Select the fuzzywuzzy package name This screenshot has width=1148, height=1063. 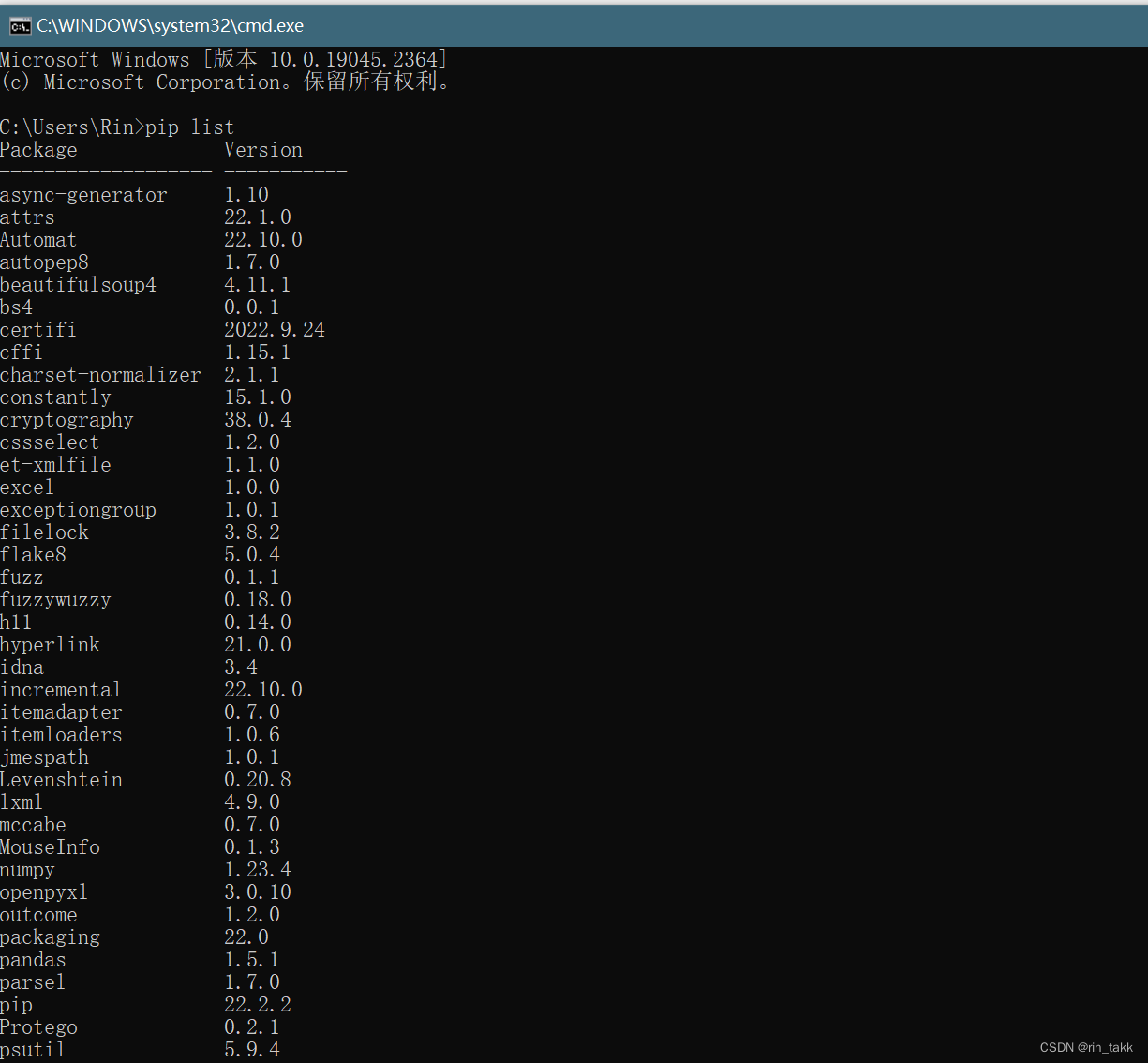[x=55, y=600]
